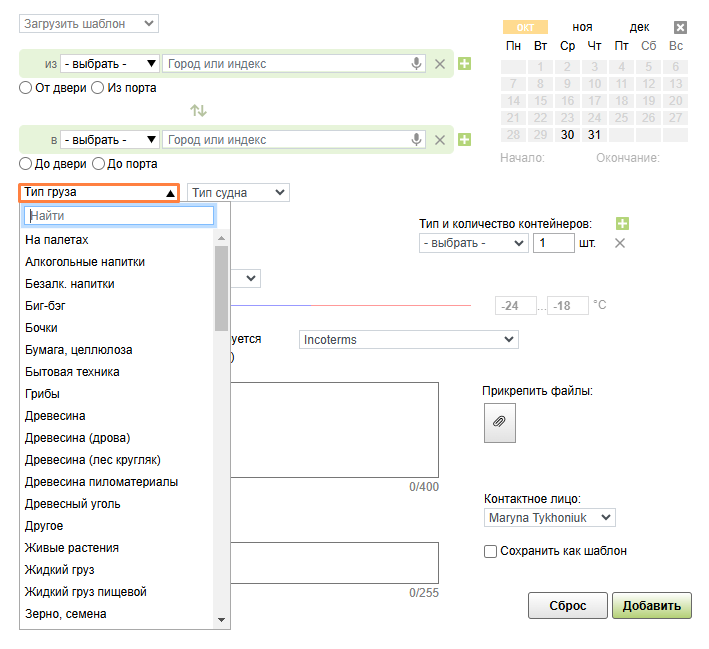Viewport: 709px width, 649px height.
Task: Select 'Древесный уголь' in the cargo list
Action: 72,504
